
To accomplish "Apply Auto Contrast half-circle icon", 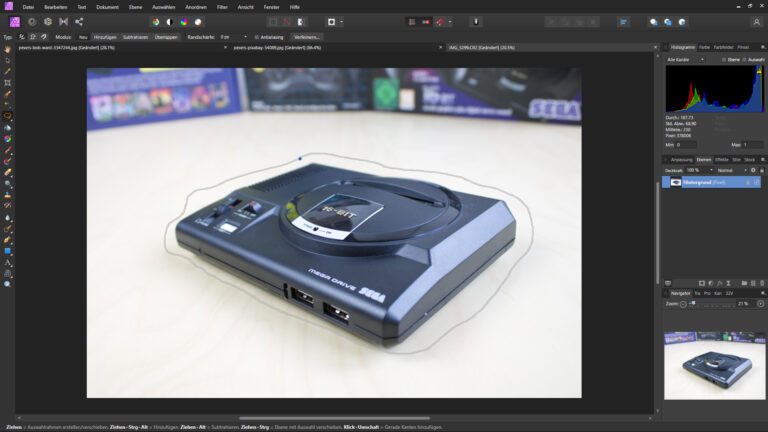I will coord(169,22).
